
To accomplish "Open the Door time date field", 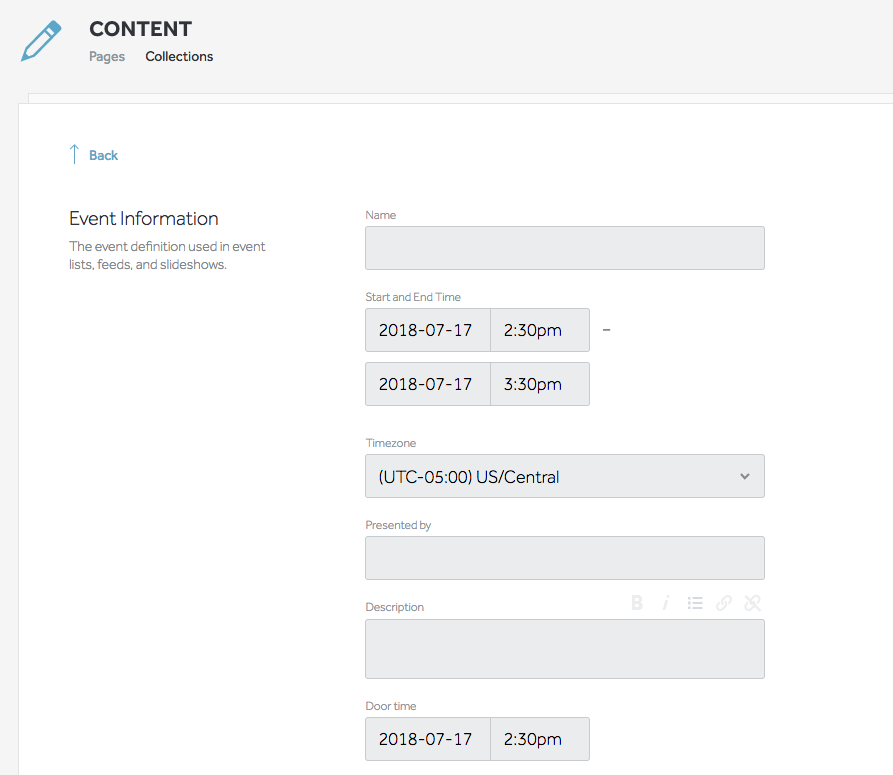I will pyautogui.click(x=427, y=739).
